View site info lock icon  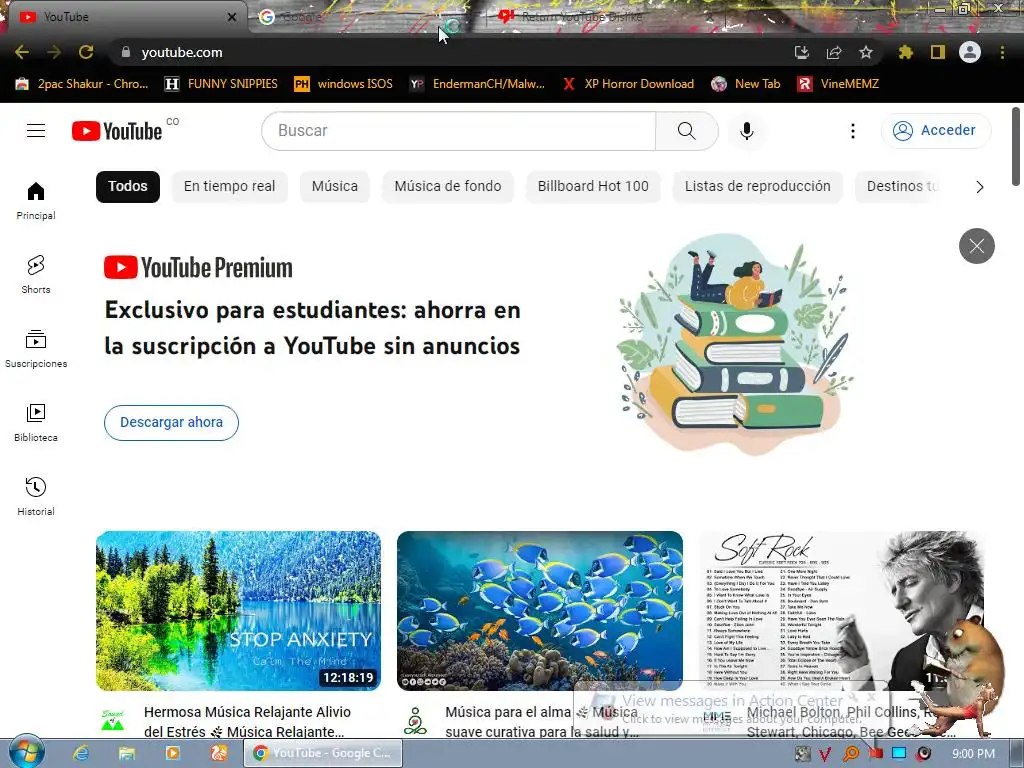click(126, 52)
